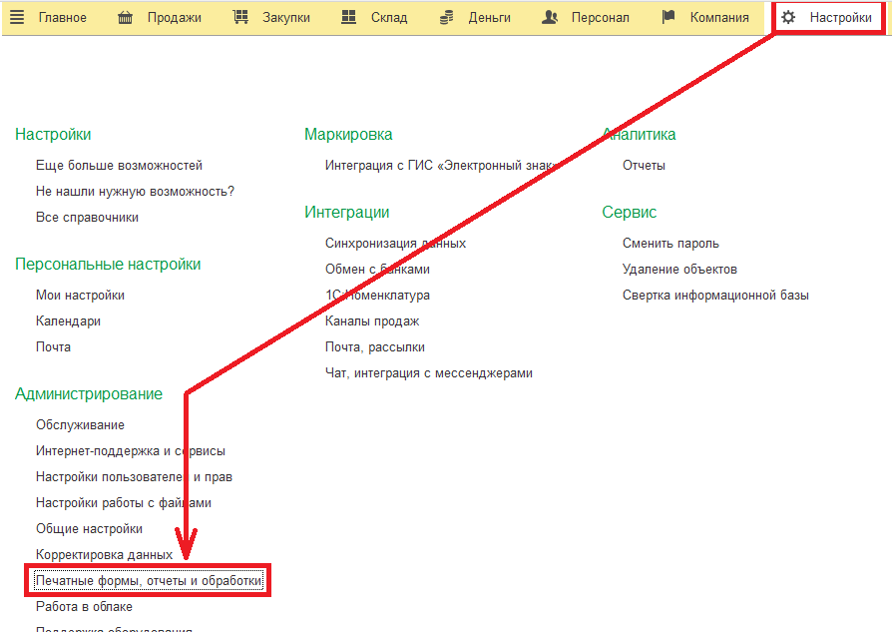The width and height of the screenshot is (892, 632).
Task: Click the flag icon for Компания
Action: 669,18
